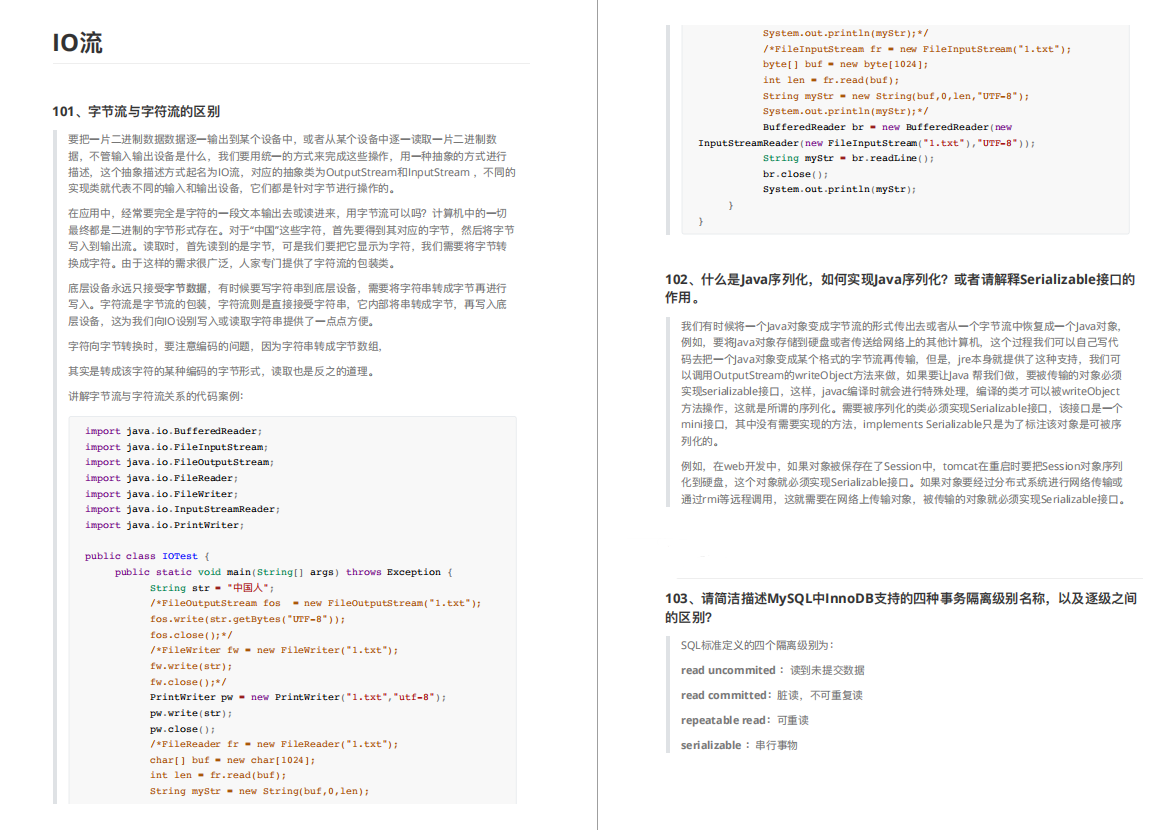Click code line 'import java.io.PrintWriter;'
This screenshot has height=830, width=1164.
[x=164, y=525]
